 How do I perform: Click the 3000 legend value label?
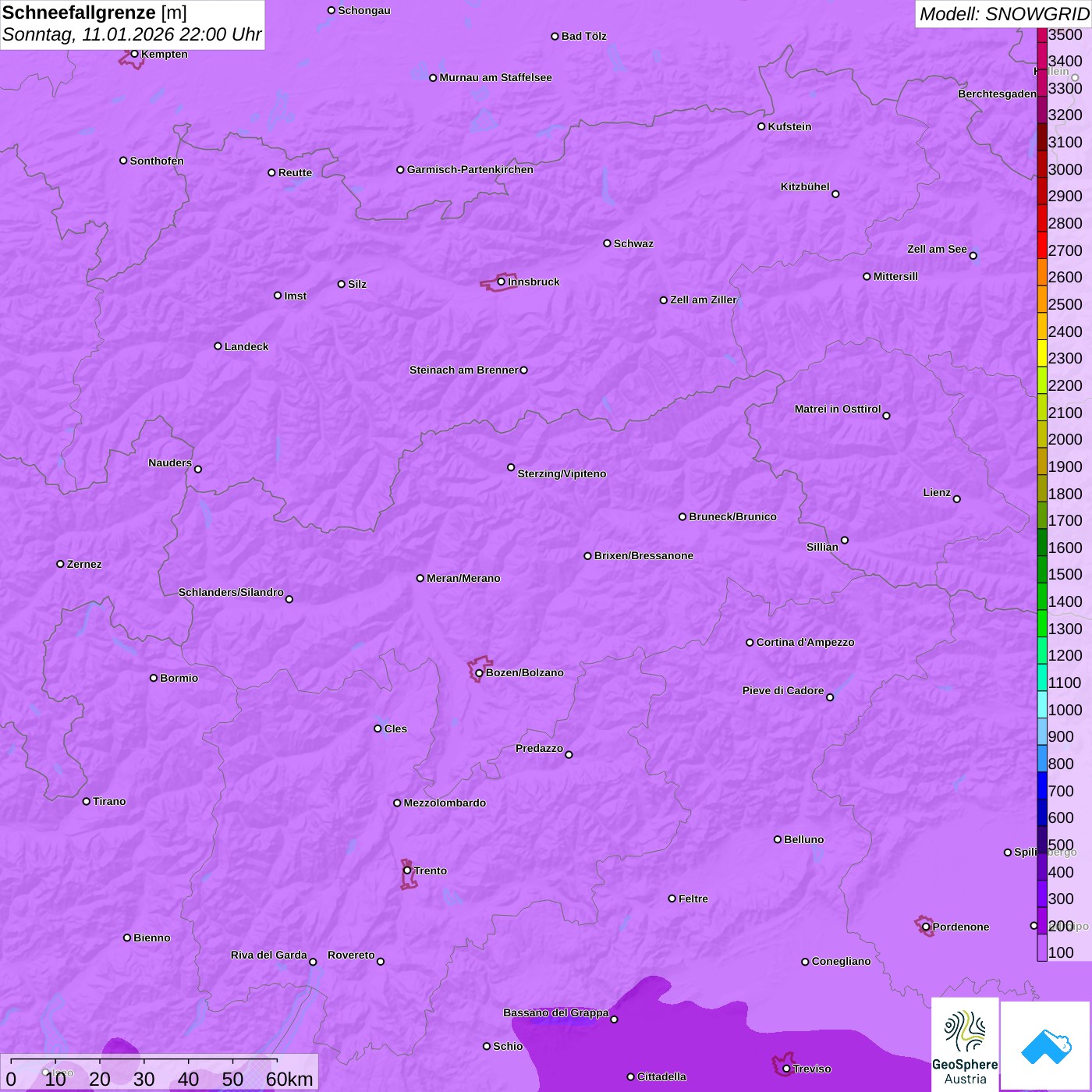click(x=1065, y=169)
